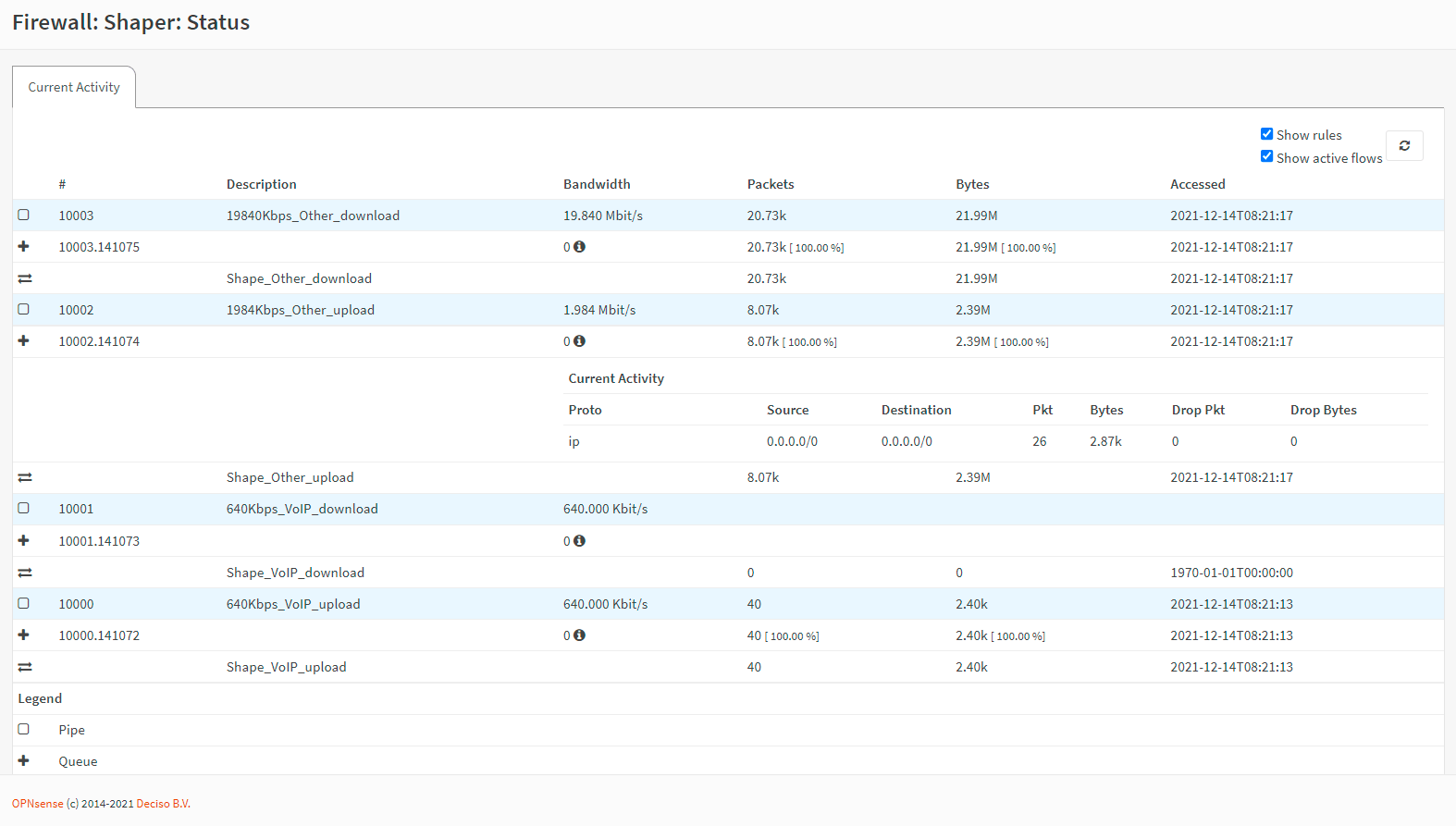This screenshot has height=826, width=1456.
Task: Uncheck the Show rules checkbox
Action: [x=1266, y=134]
